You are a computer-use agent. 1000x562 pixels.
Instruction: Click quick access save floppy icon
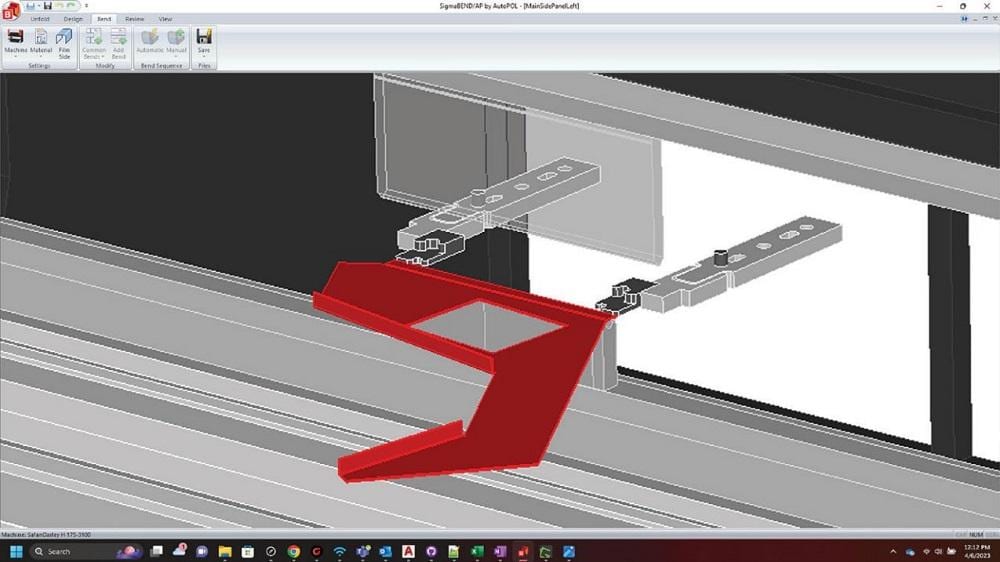pyautogui.click(x=47, y=6)
